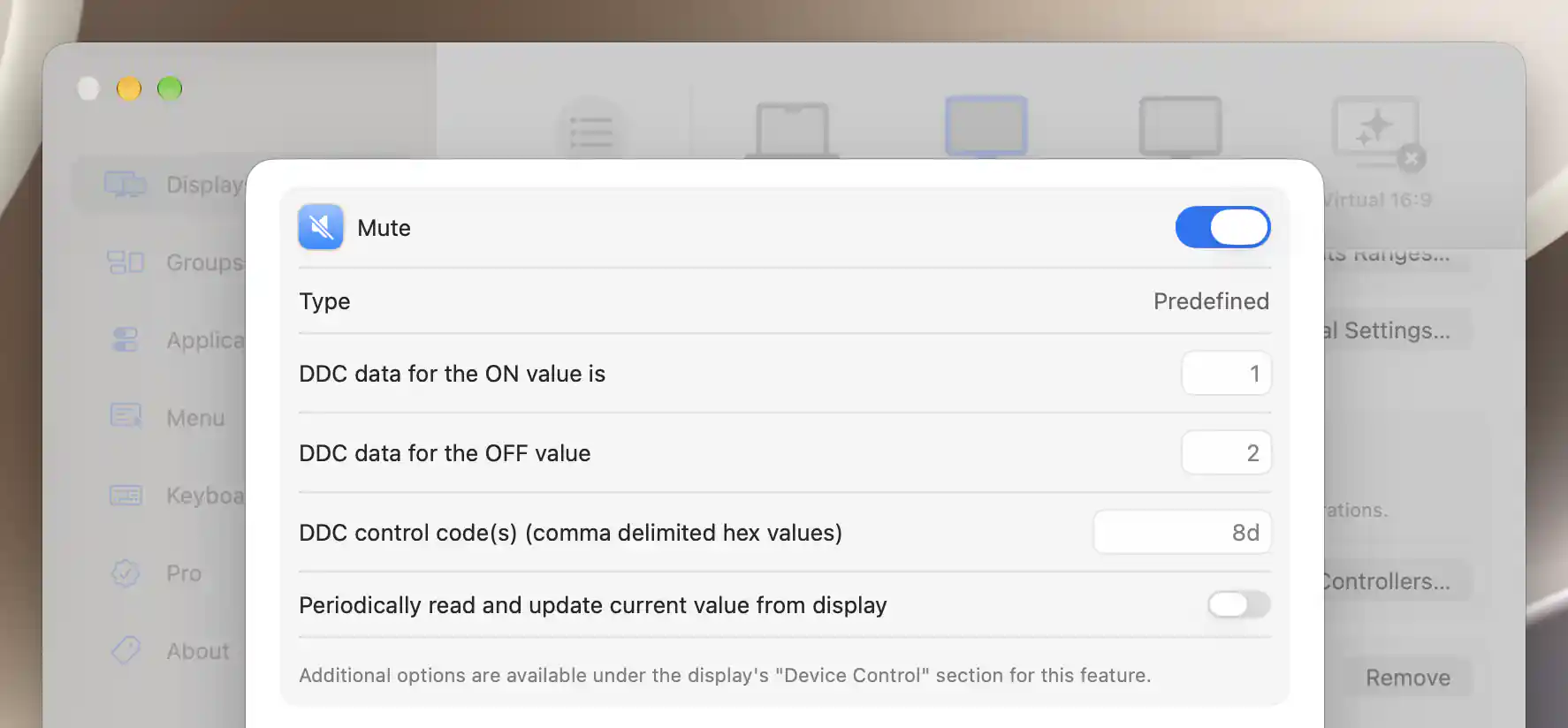Turn off the Mute feature switch
This screenshot has height=728, width=1568.
(1222, 227)
